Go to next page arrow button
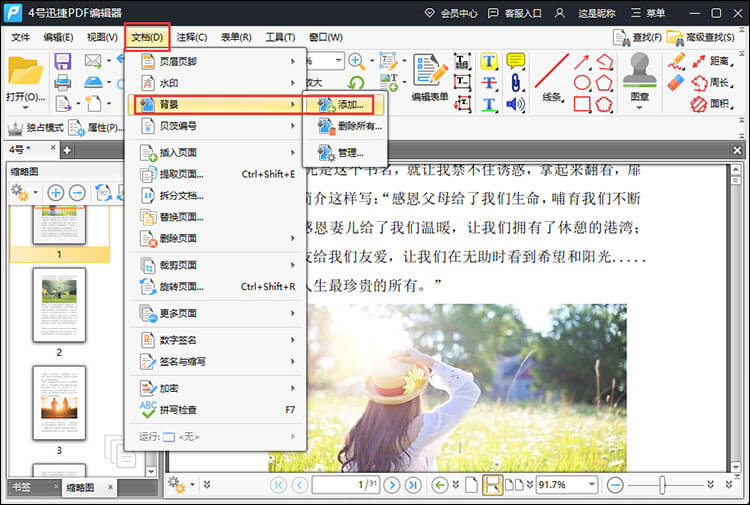The image size is (750, 505). (x=391, y=485)
